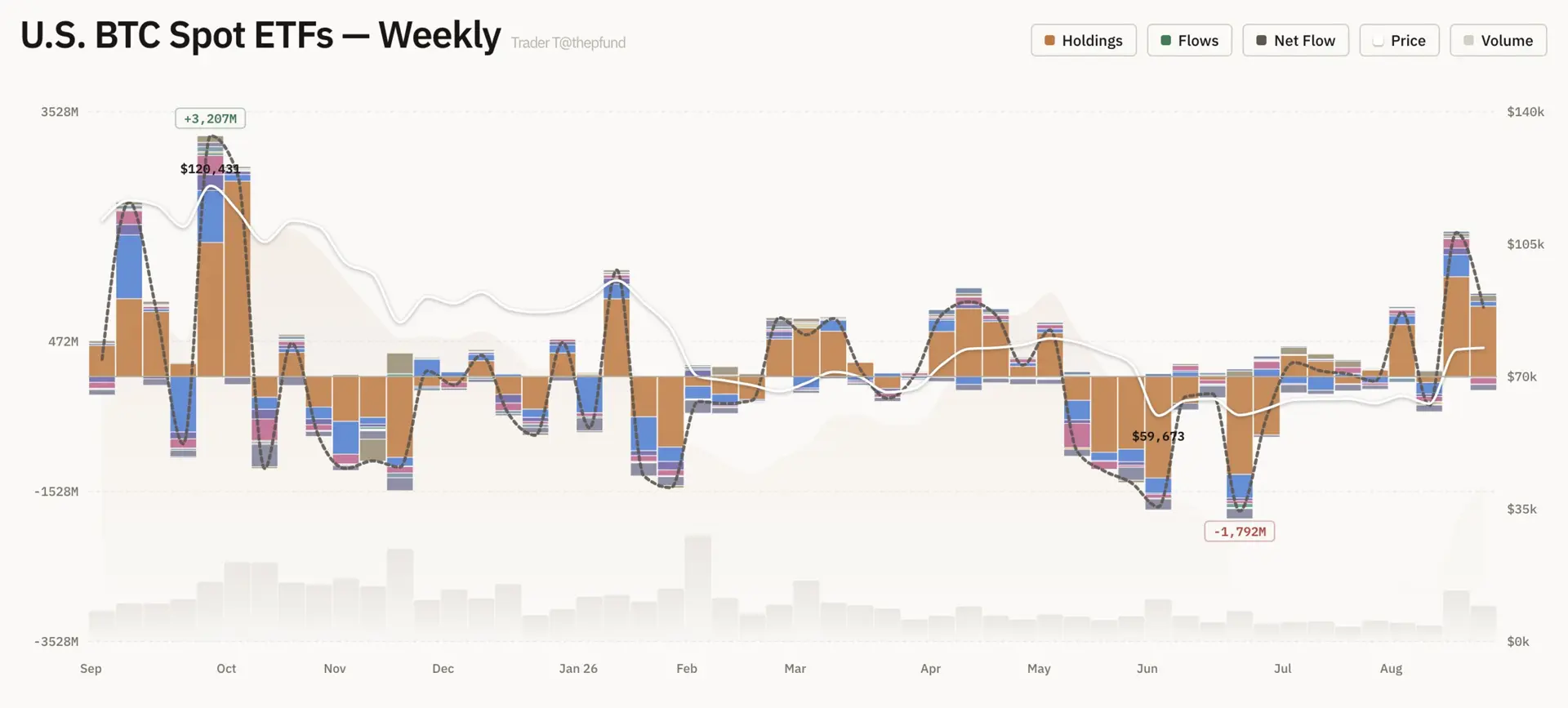This screenshot has height=708, width=1568.
Task: Click the tallest volume bar near Feb
Action: click(x=697, y=587)
